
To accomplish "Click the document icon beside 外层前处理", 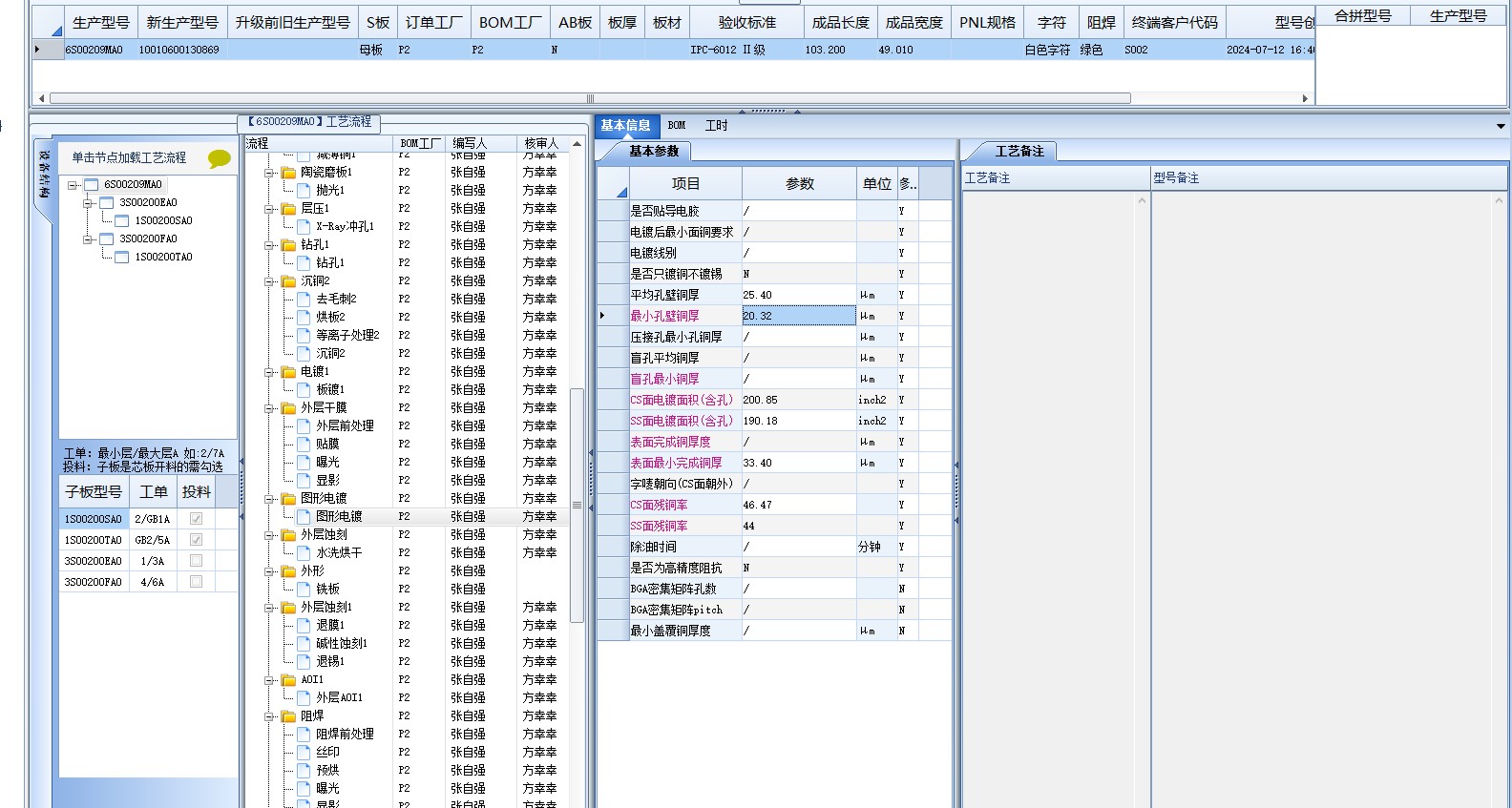I will pyautogui.click(x=304, y=426).
